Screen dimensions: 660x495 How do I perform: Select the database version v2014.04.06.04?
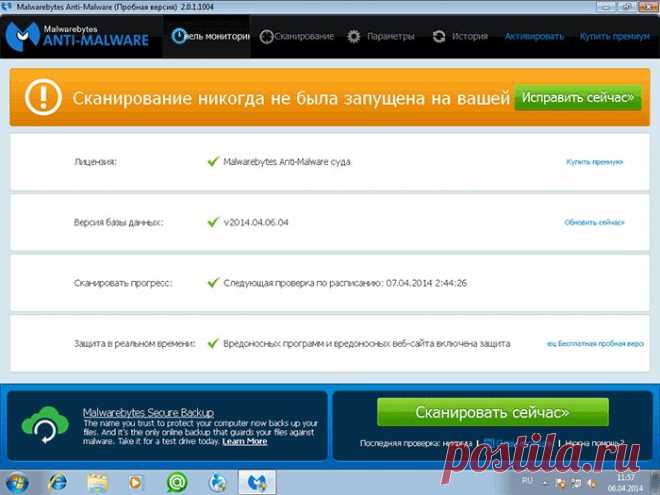[256, 222]
